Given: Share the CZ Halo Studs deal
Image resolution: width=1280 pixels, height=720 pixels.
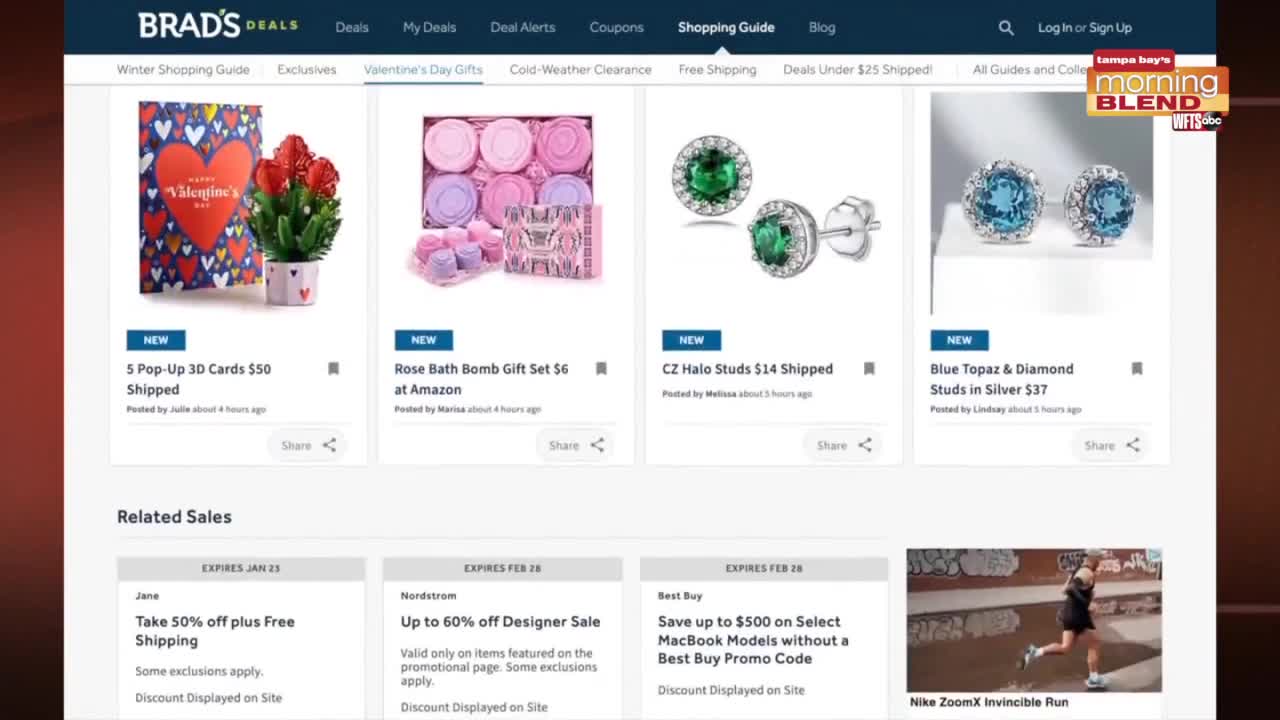Looking at the screenshot, I should point(844,445).
